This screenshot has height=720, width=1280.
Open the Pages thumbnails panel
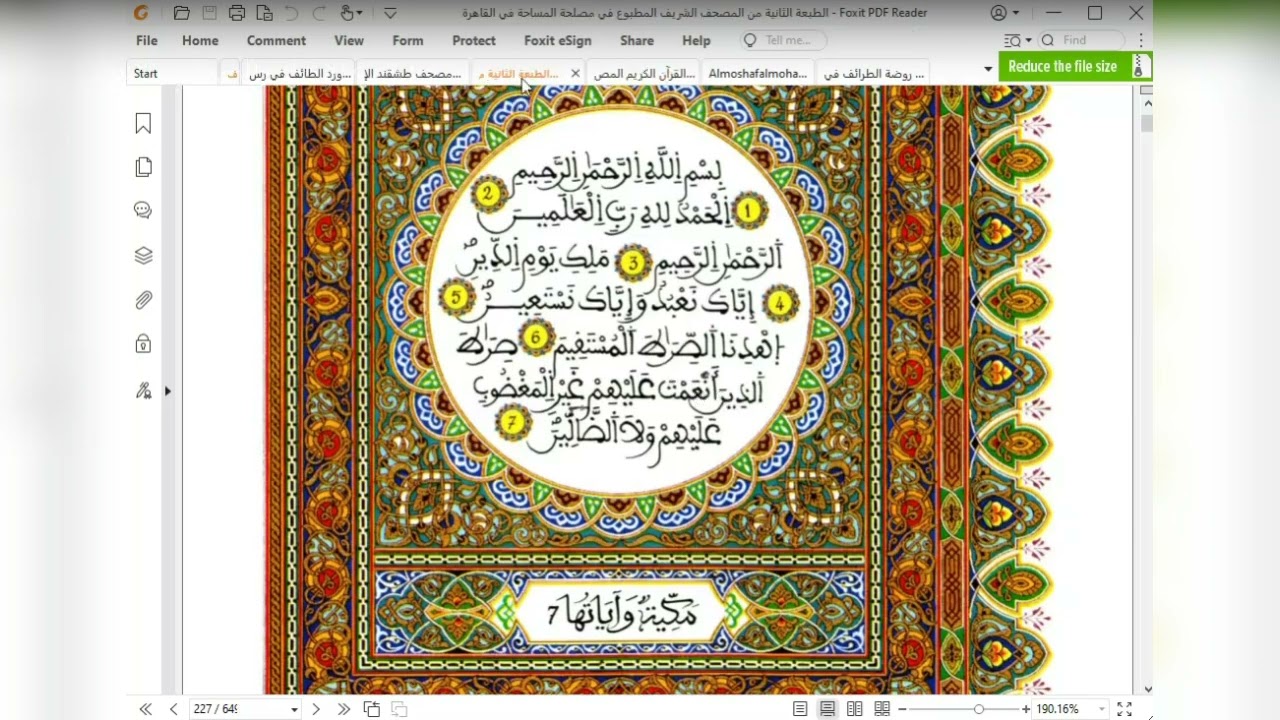[x=143, y=167]
